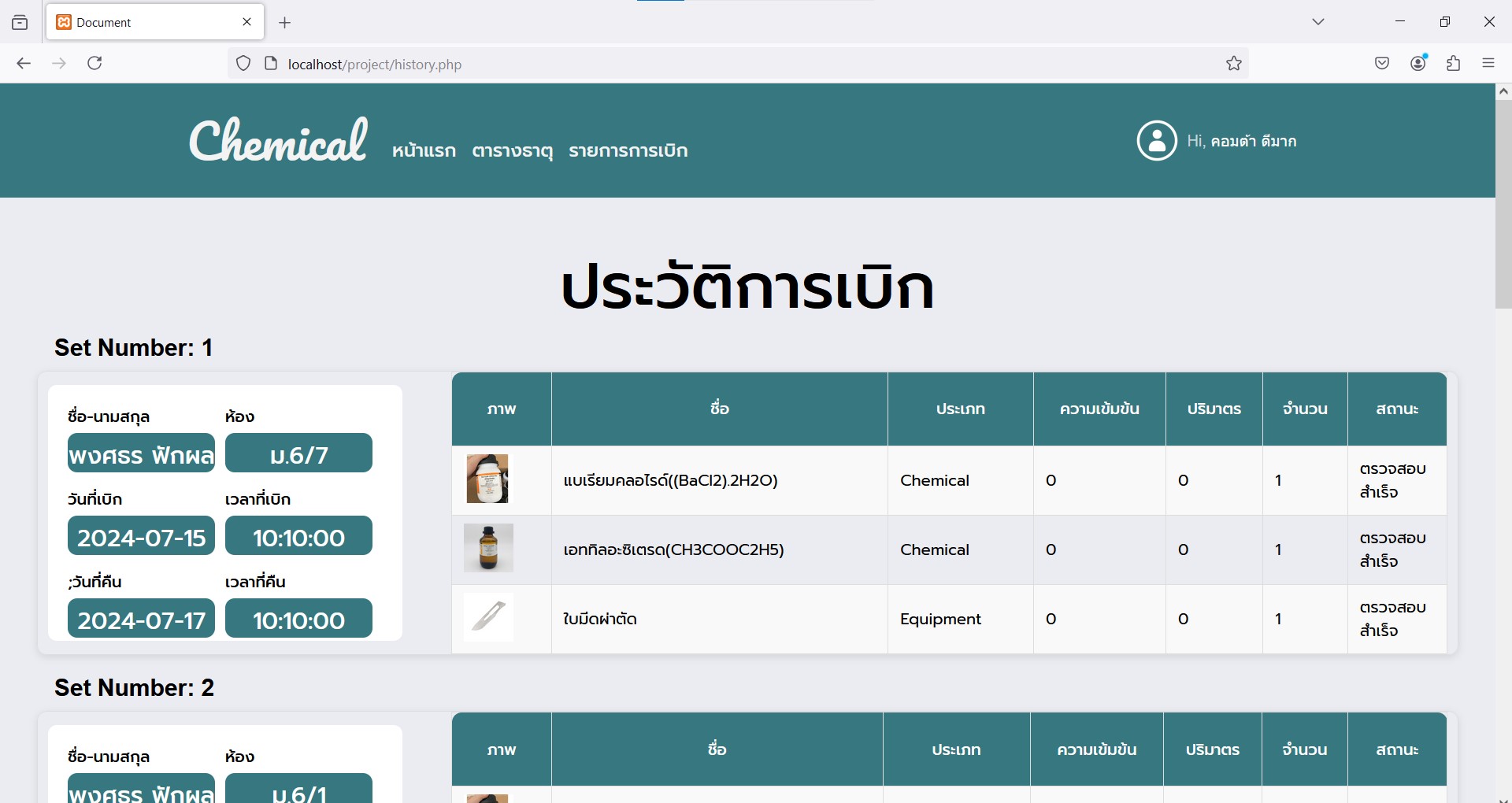
Task: Click the scalpel blade thumbnail
Action: (488, 617)
